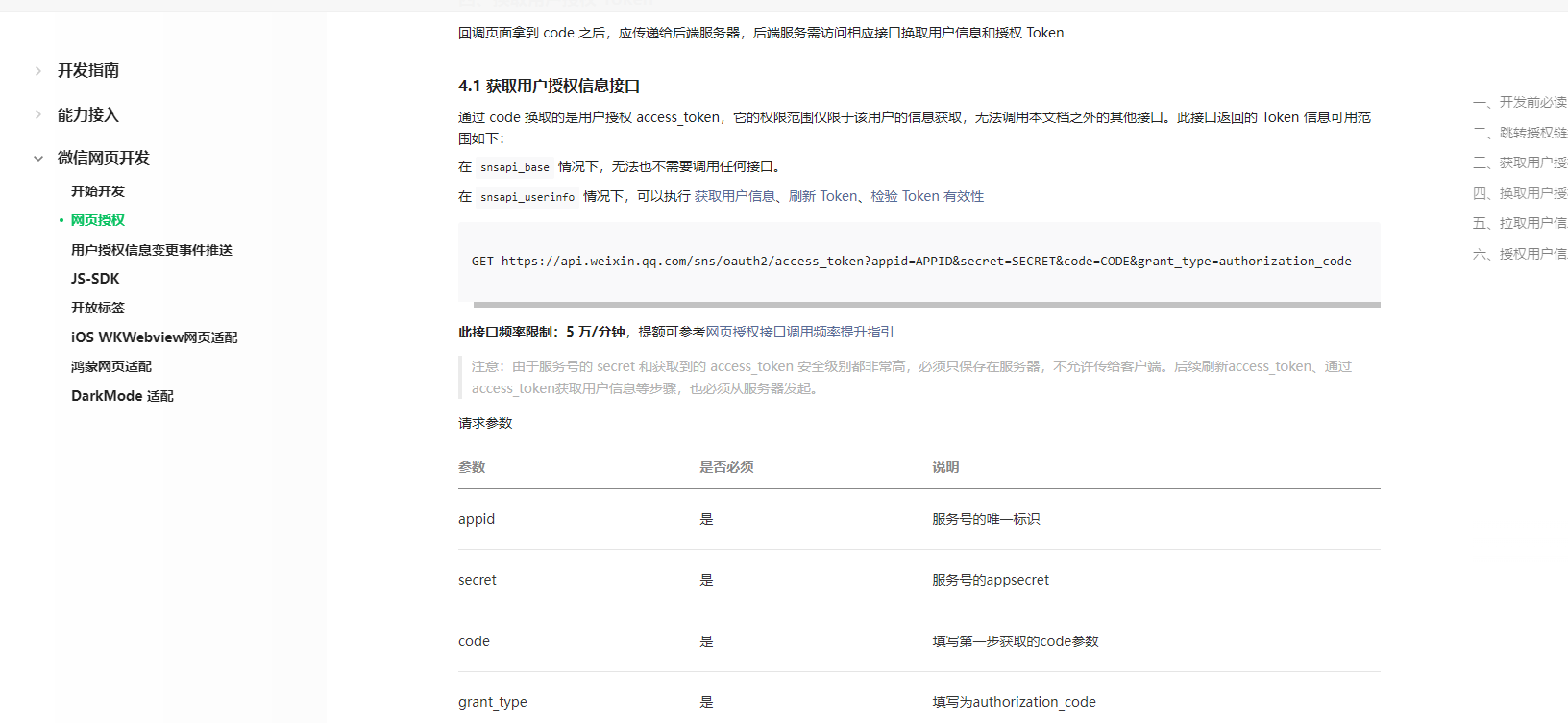
Task: Jump to 四、换取用户授 outline entry
Action: click(1520, 193)
